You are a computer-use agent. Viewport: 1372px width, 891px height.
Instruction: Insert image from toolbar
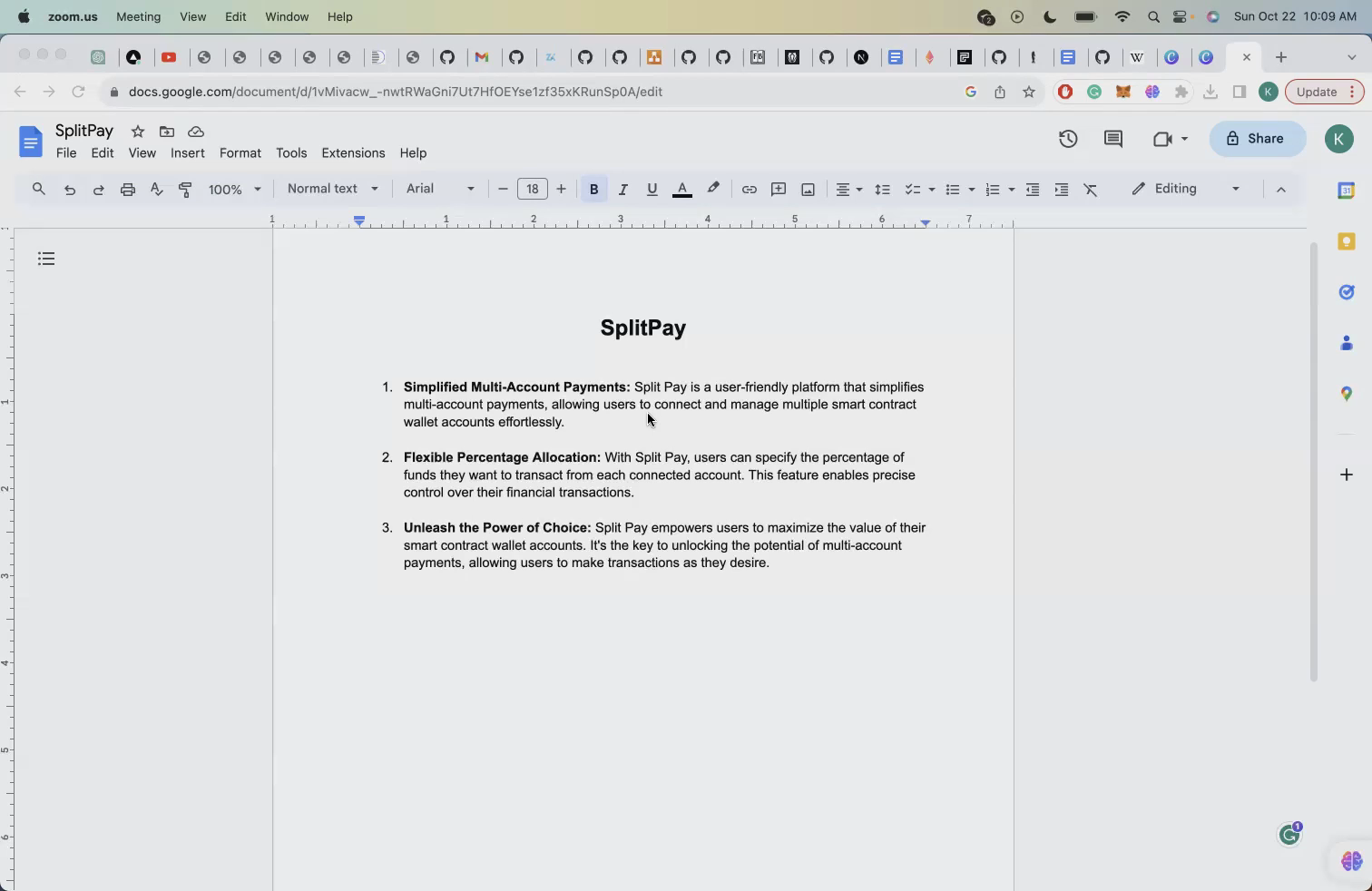tap(808, 190)
